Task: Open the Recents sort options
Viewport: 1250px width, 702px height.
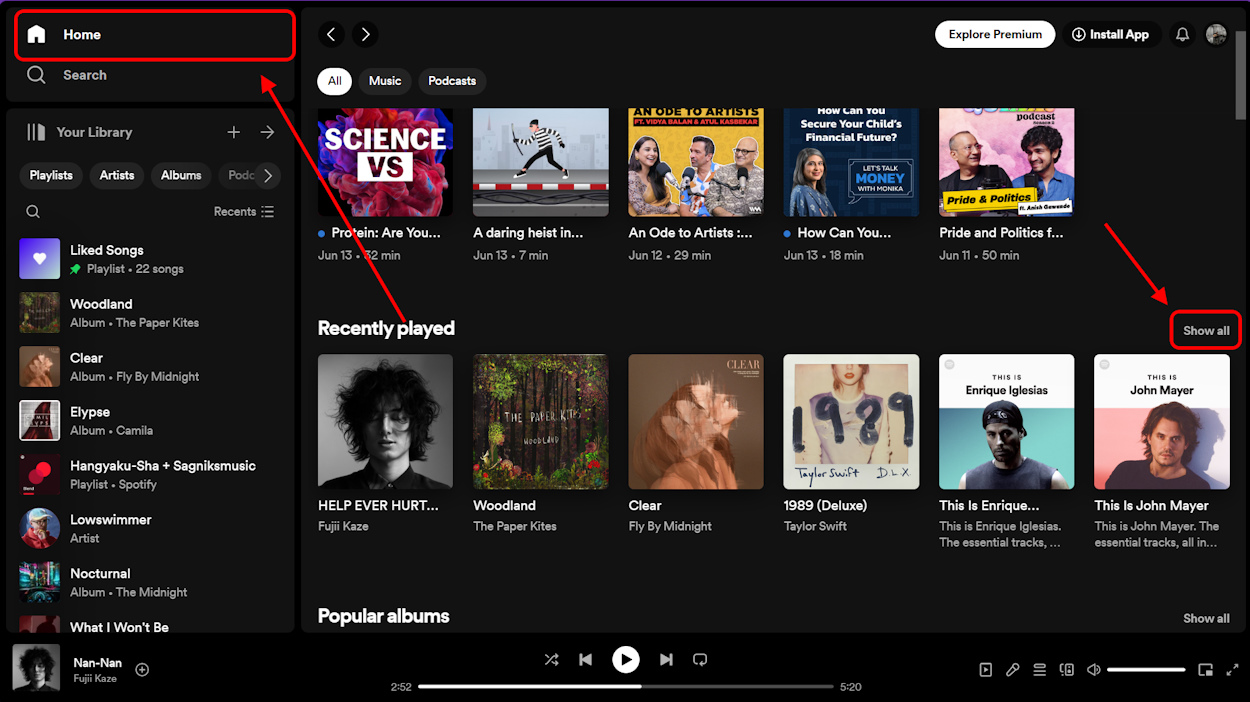Action: (244, 211)
